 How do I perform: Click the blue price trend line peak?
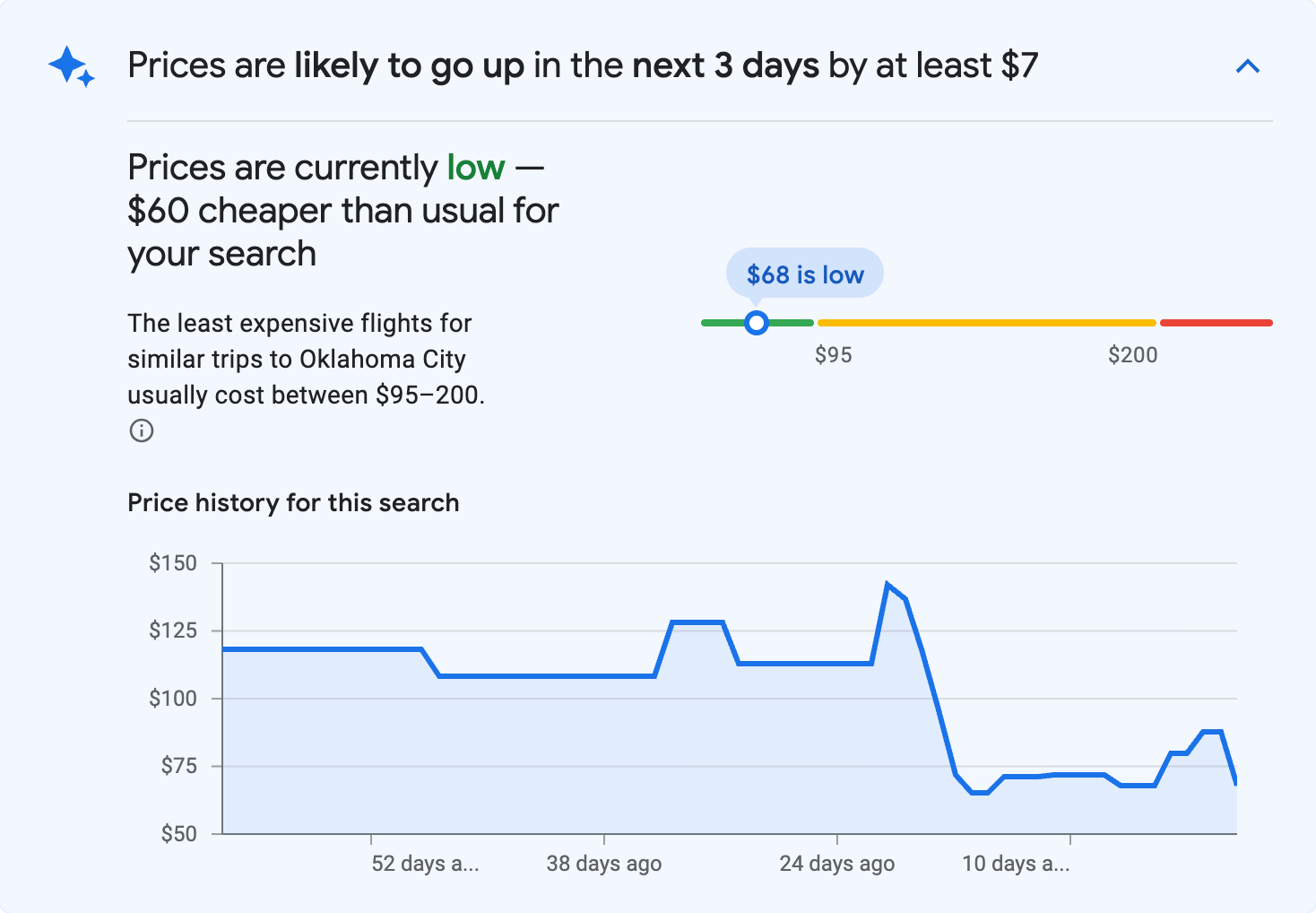pyautogui.click(x=888, y=583)
